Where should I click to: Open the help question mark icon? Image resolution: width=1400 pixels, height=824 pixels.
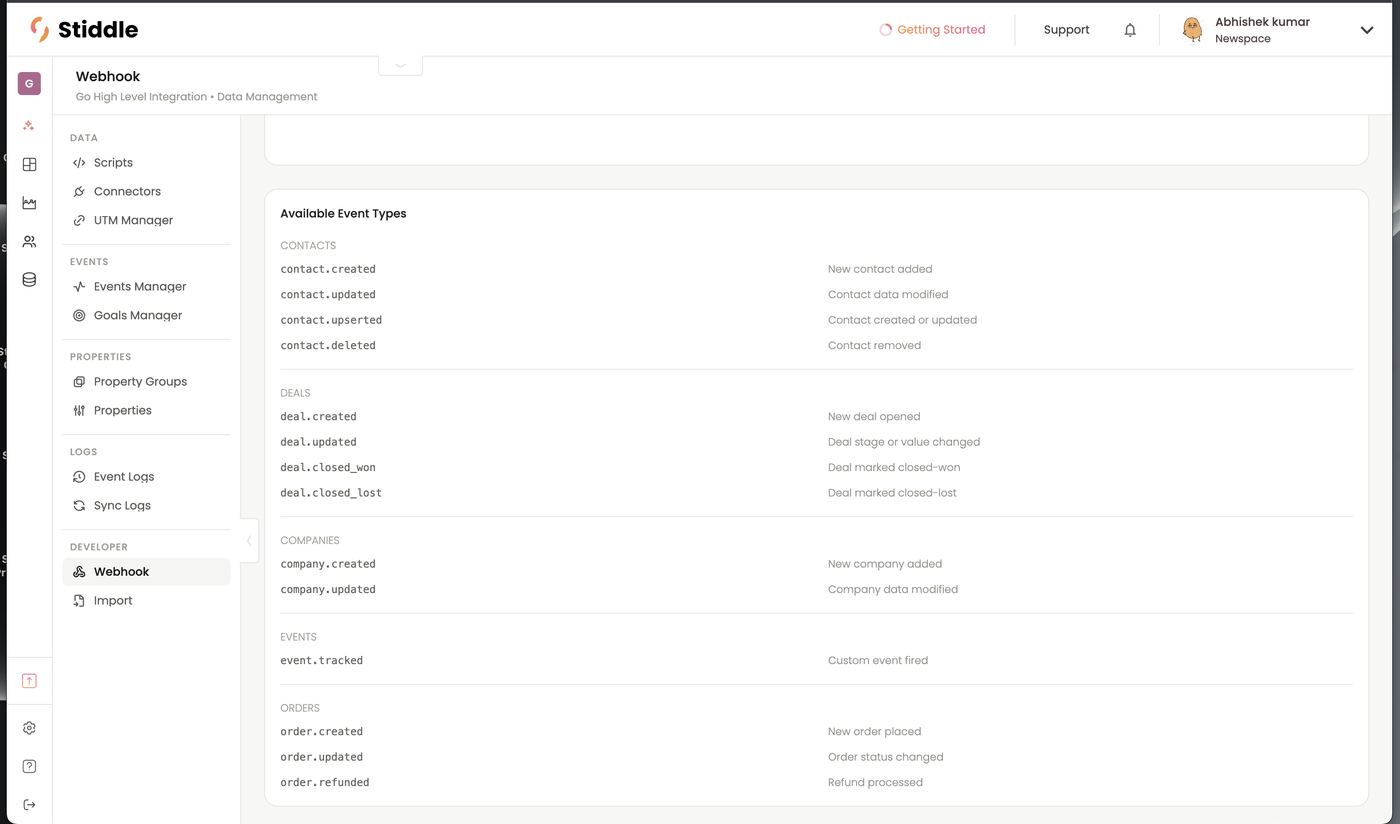click(29, 766)
